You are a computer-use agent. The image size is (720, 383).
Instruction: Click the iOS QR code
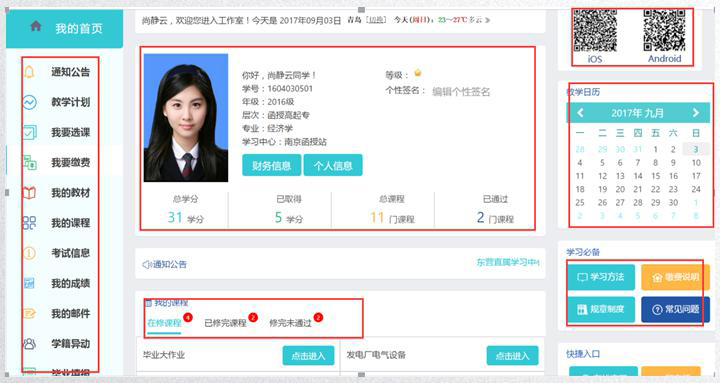pyautogui.click(x=595, y=31)
